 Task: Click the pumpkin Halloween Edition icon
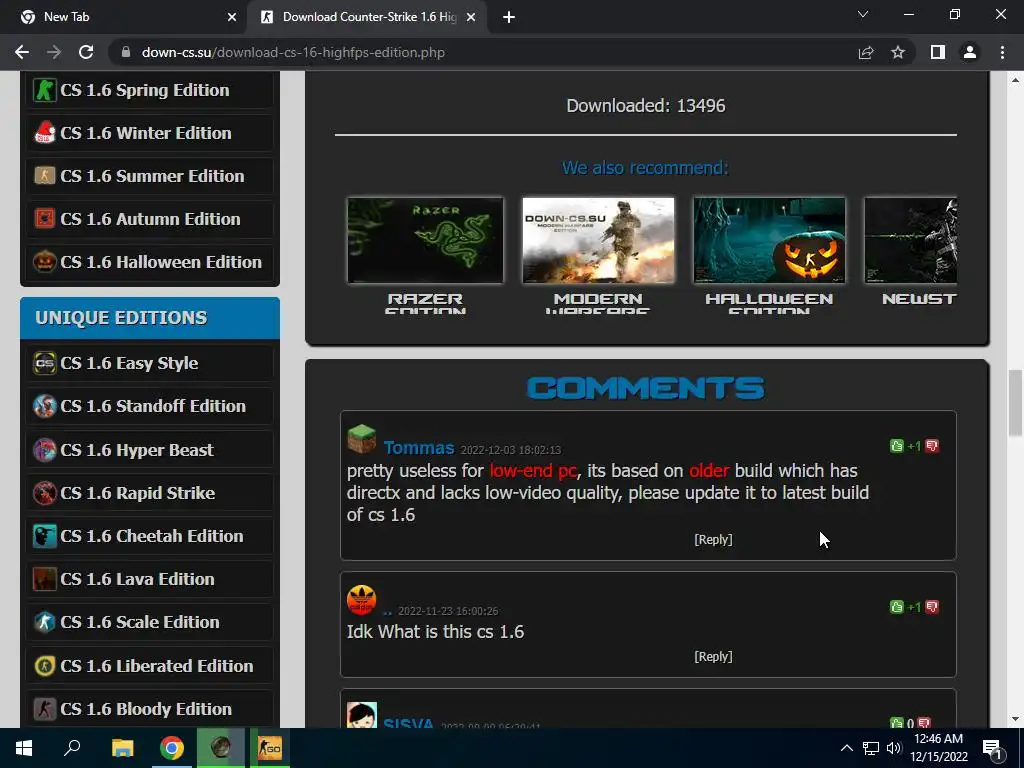[x=44, y=262]
